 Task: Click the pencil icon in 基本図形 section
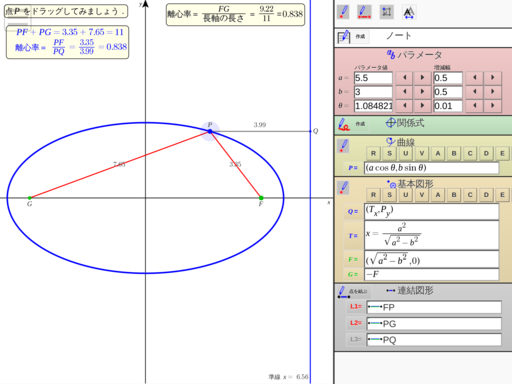coord(343,187)
